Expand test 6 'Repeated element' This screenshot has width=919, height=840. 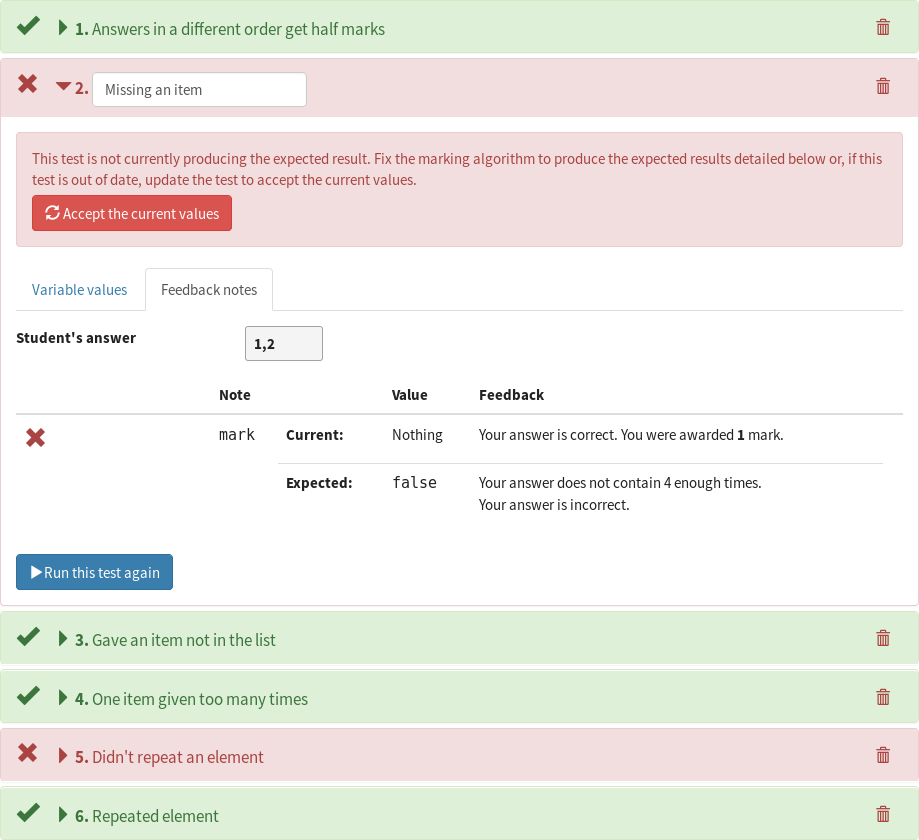[63, 815]
